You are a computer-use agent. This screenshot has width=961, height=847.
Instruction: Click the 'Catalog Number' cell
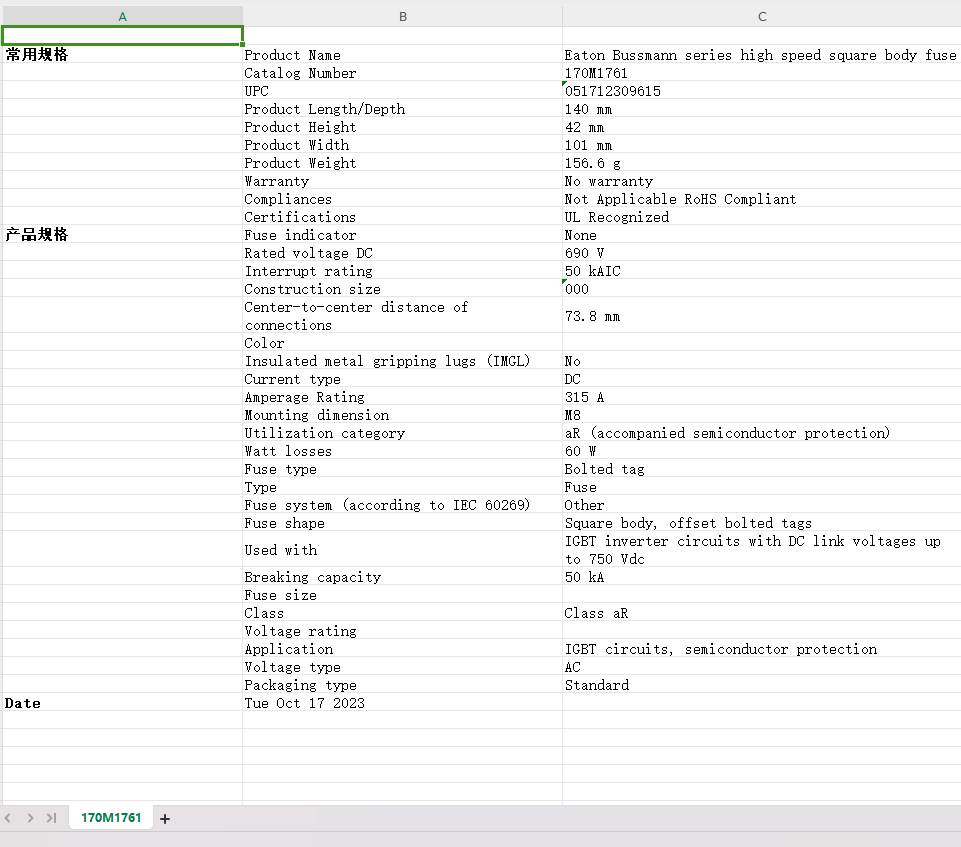[x=403, y=73]
